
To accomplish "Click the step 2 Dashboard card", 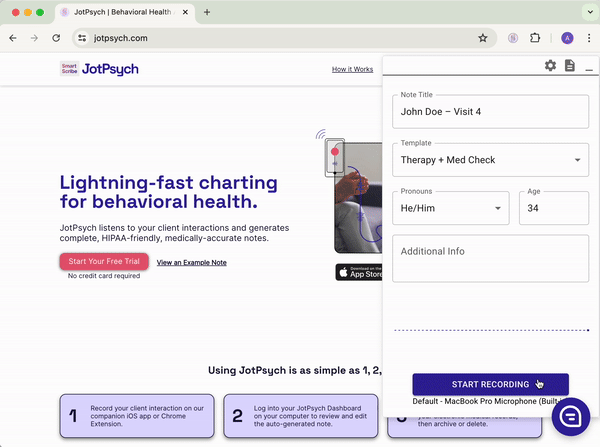I will pyautogui.click(x=301, y=416).
